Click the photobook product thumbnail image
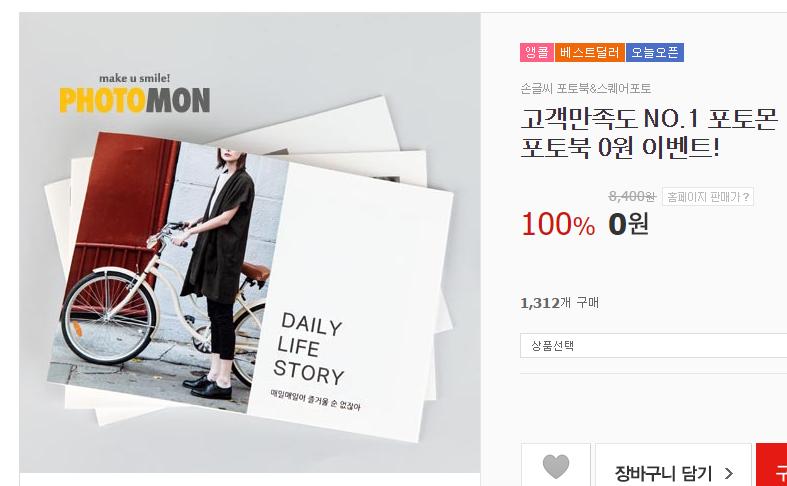Screen dimensions: 787x486 tap(250, 242)
